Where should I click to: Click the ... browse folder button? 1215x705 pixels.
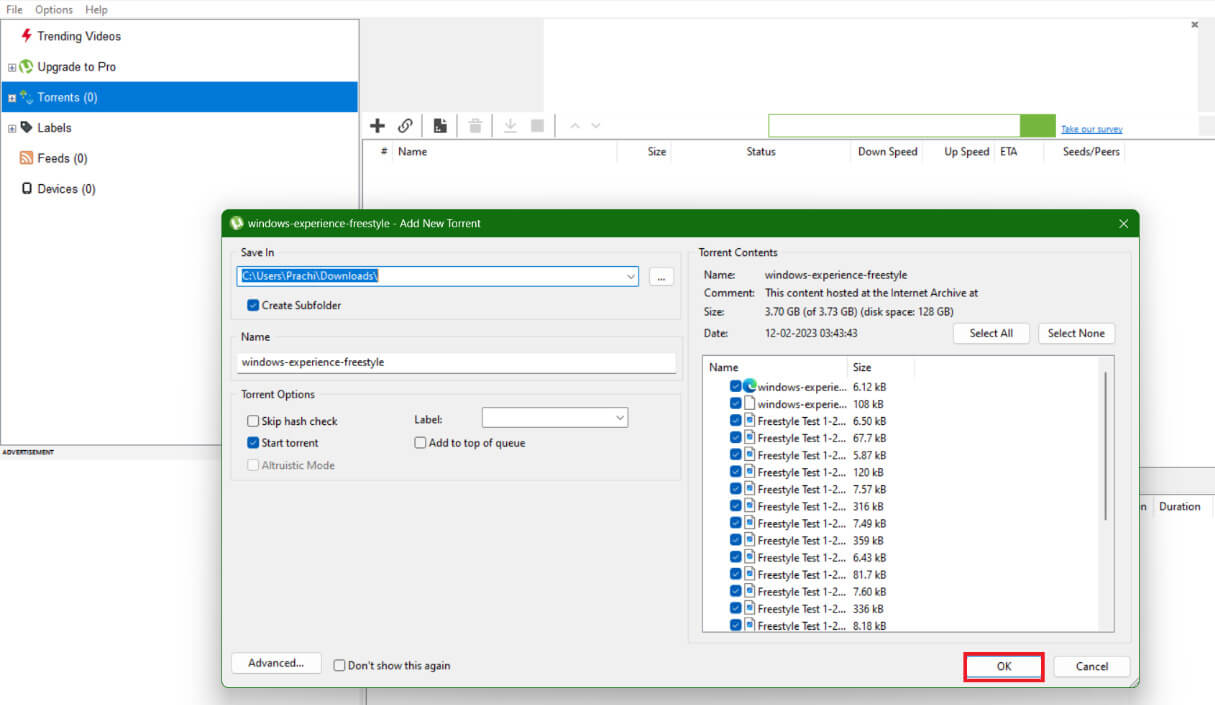661,277
